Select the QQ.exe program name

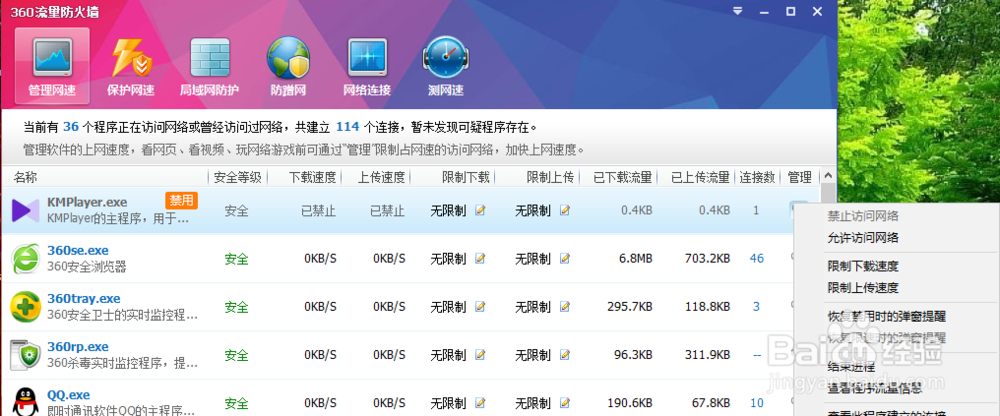pos(68,395)
